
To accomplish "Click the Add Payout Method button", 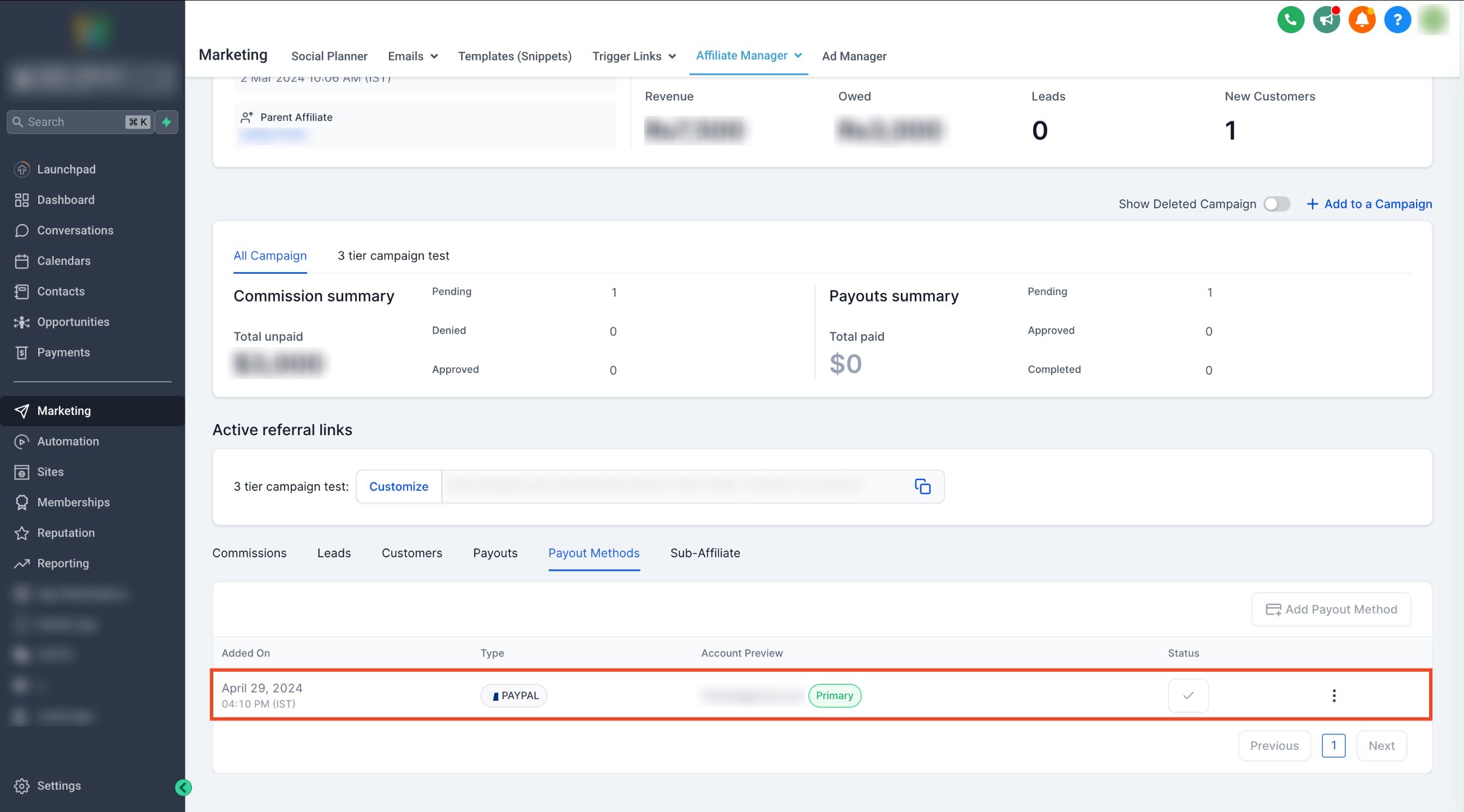I will pyautogui.click(x=1330, y=609).
